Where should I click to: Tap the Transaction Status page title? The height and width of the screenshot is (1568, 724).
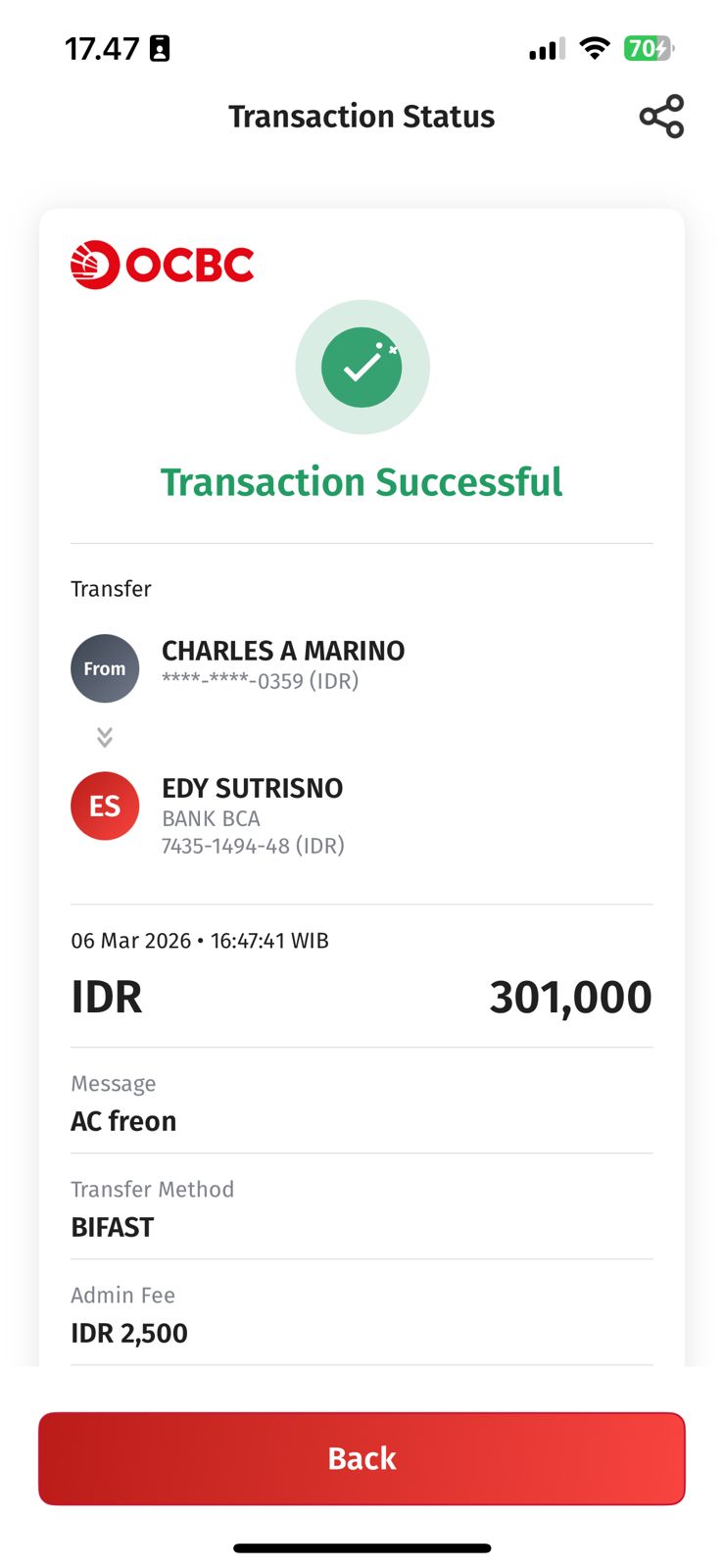coord(362,117)
